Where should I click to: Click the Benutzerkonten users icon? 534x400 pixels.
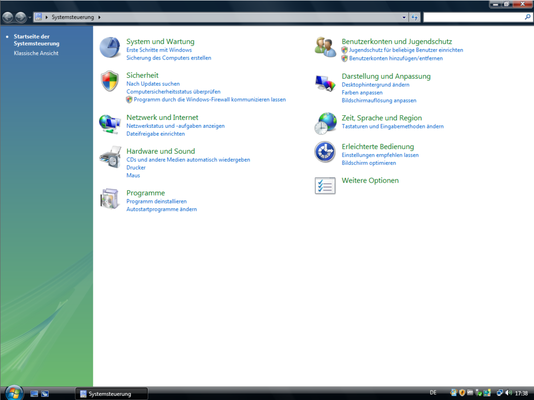[x=325, y=47]
